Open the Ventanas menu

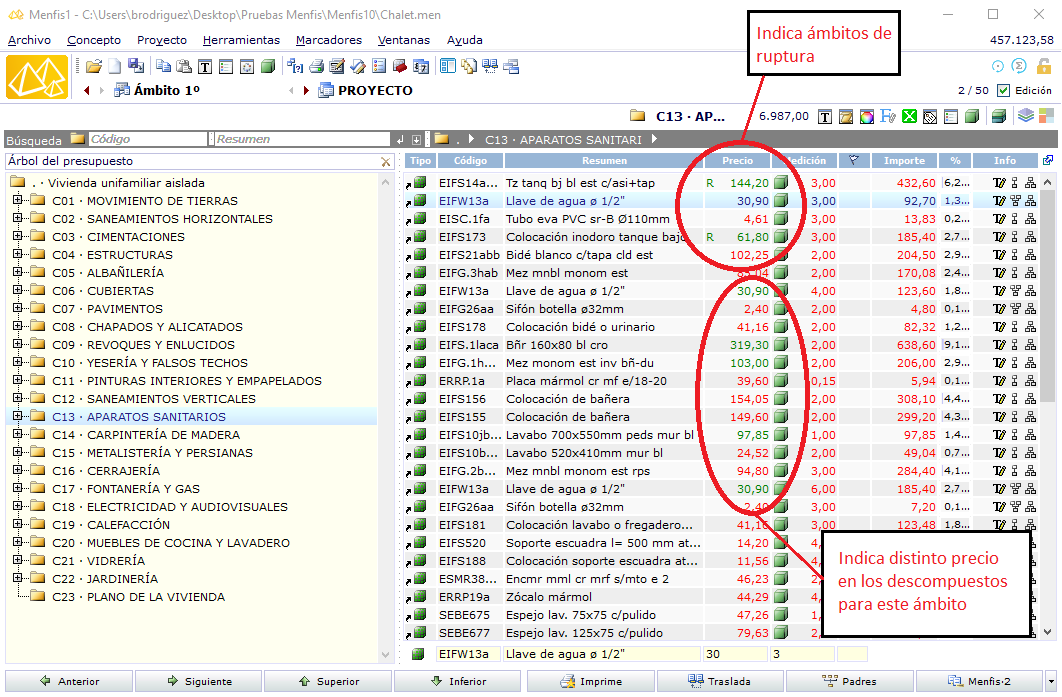pos(404,40)
